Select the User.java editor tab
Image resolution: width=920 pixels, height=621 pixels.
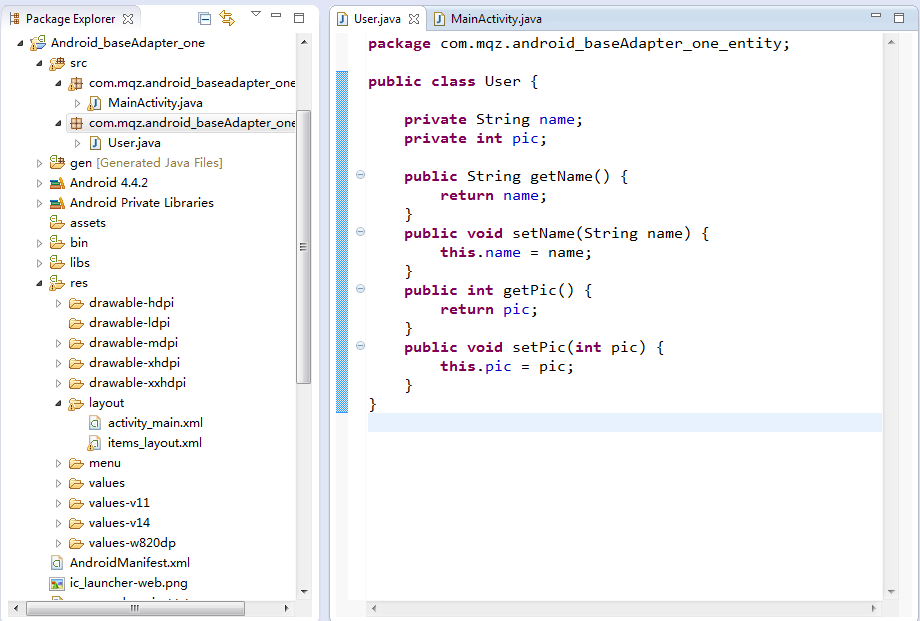click(x=376, y=19)
